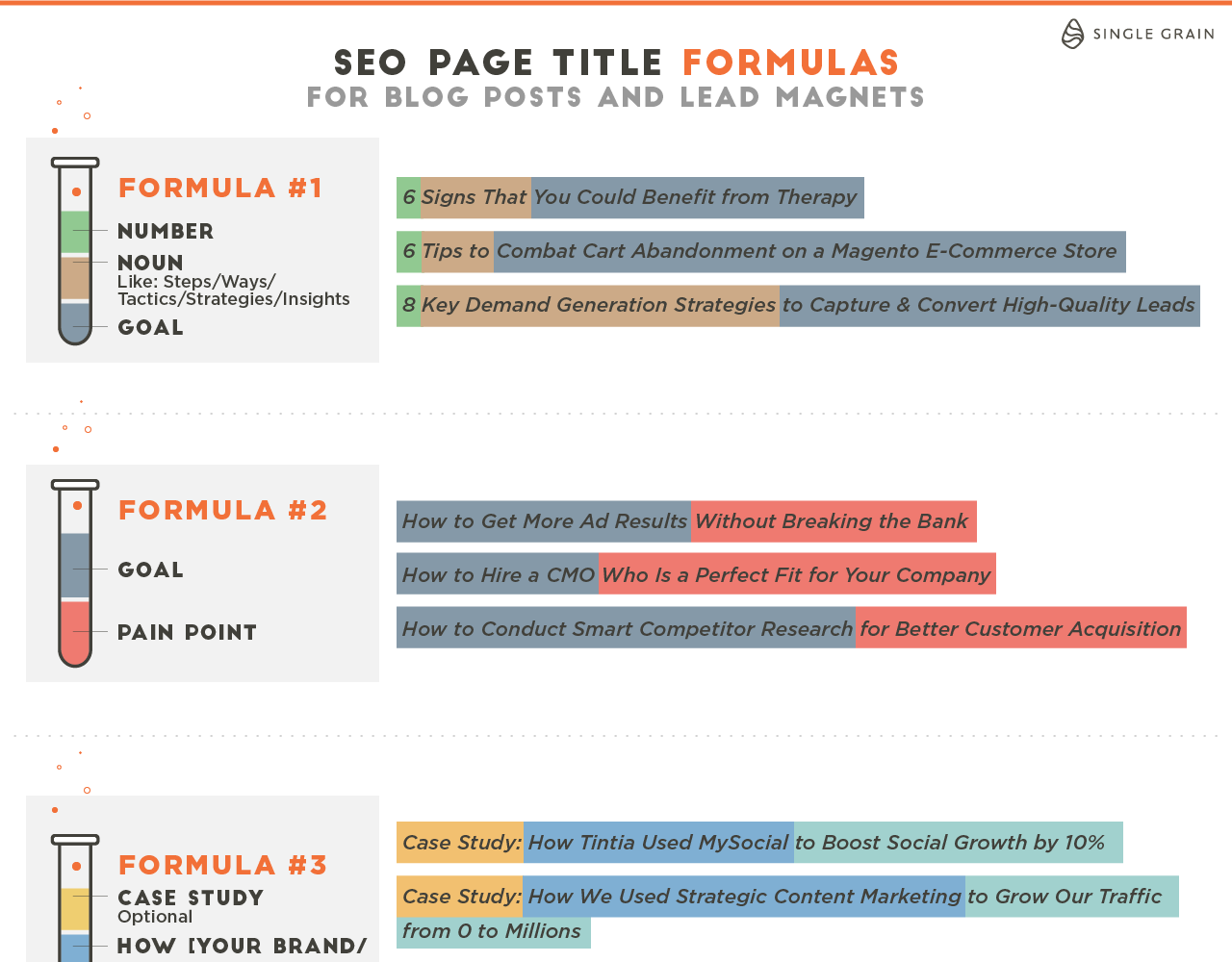Select the red Pain Point segment in Formula #2 tube

point(75,630)
